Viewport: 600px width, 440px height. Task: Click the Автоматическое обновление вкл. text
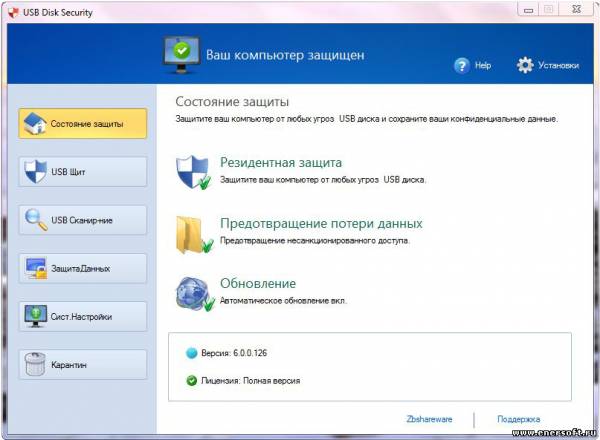[x=283, y=301]
